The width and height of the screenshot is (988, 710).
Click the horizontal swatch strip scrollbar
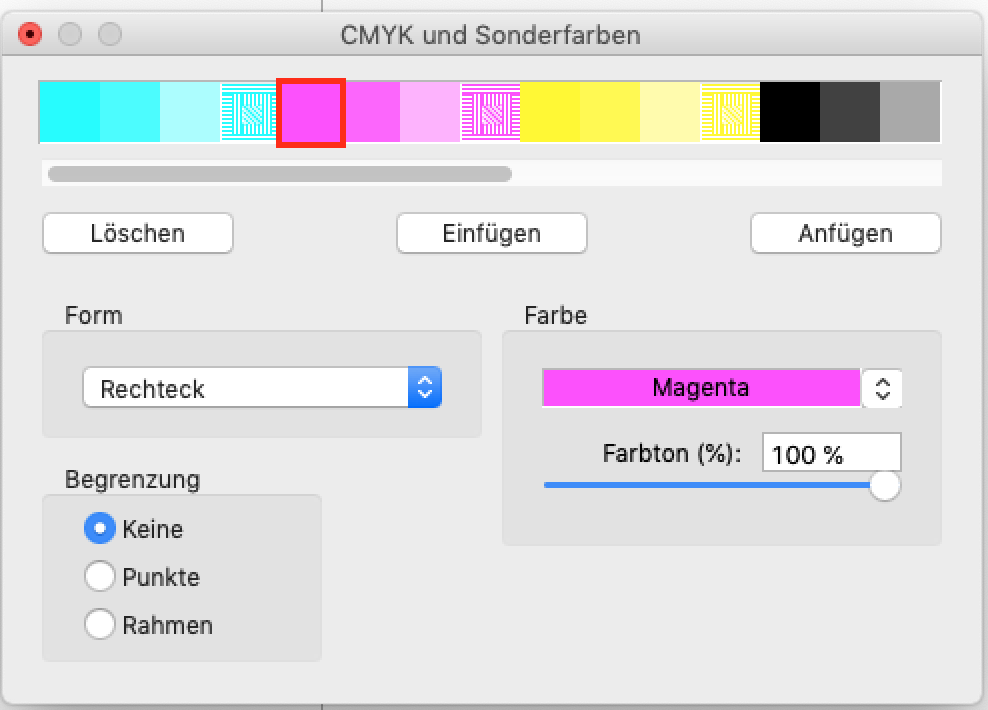coord(280,174)
